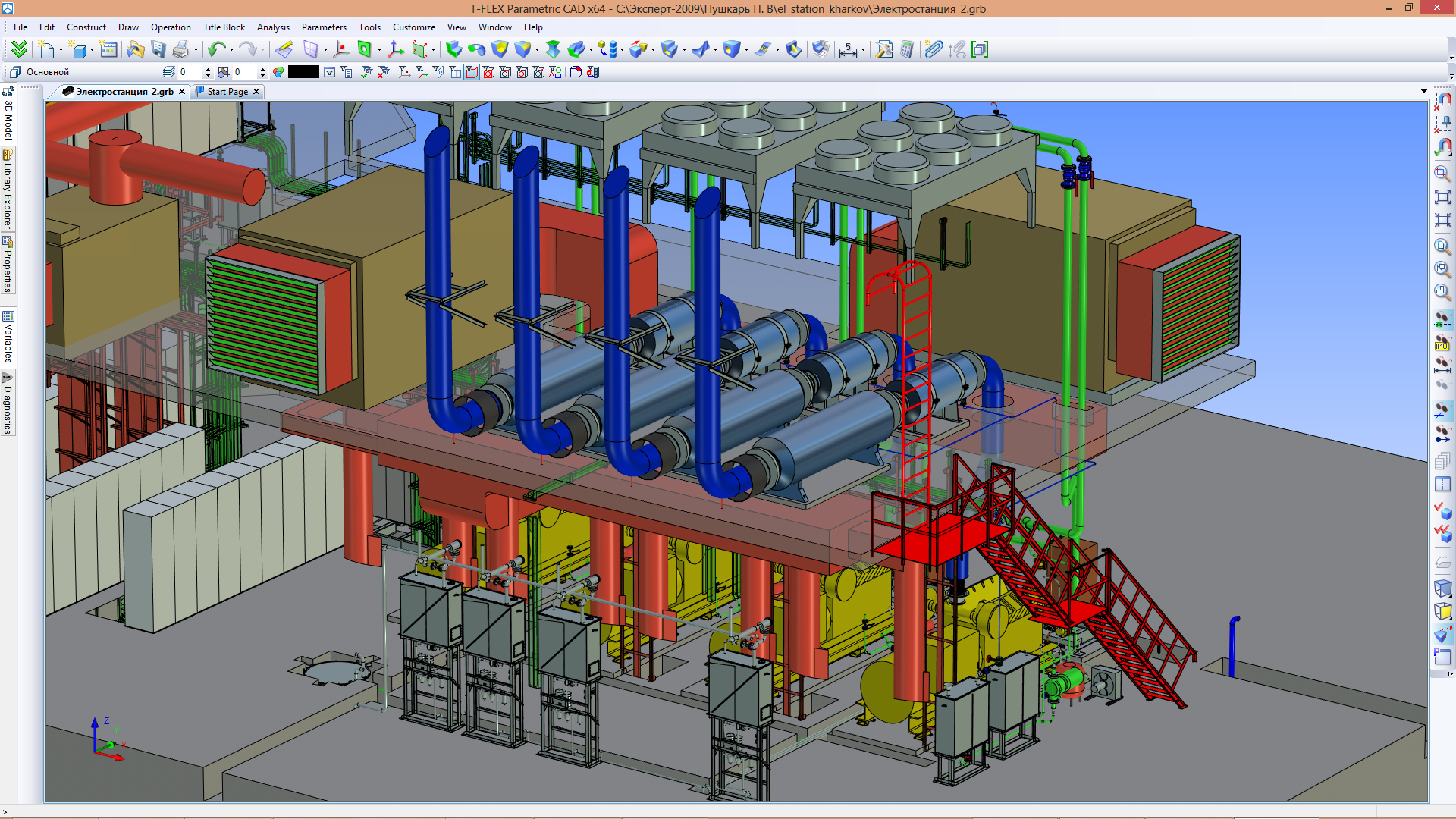
Task: Open the Analysis menu
Action: 273,27
